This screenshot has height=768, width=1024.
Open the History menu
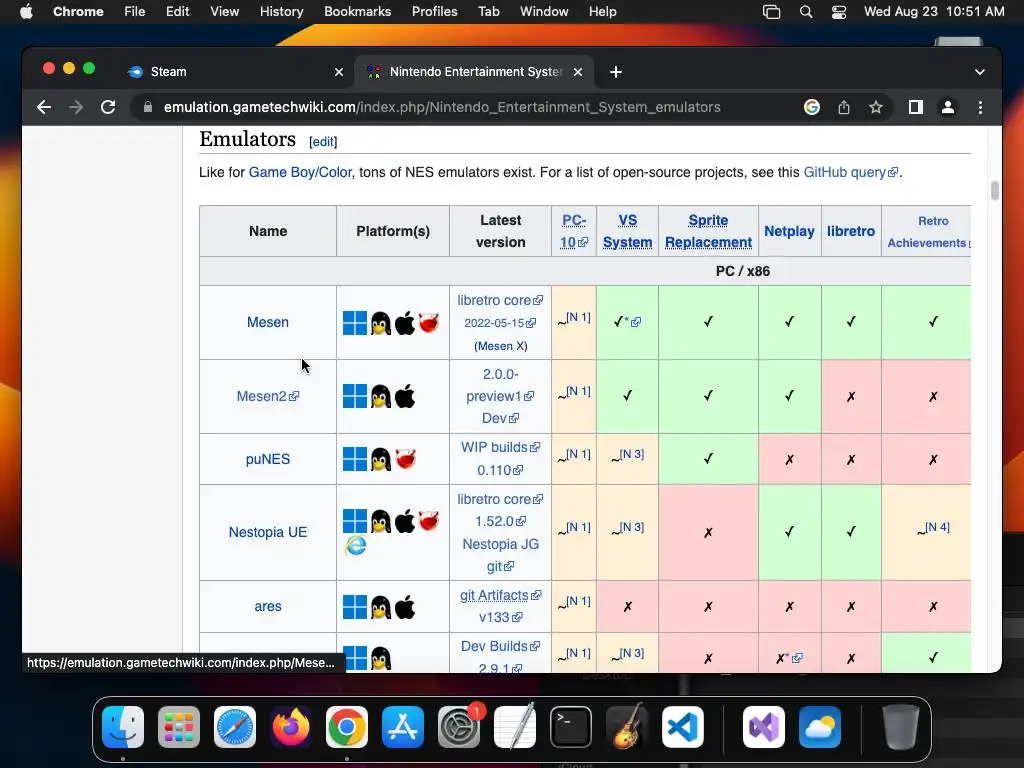click(x=281, y=12)
